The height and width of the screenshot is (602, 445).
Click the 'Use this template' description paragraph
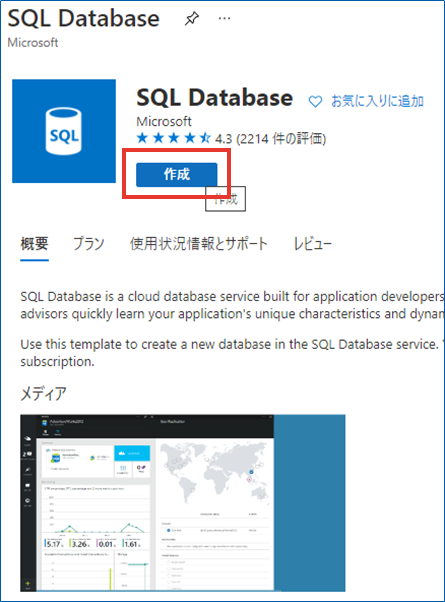click(x=232, y=353)
